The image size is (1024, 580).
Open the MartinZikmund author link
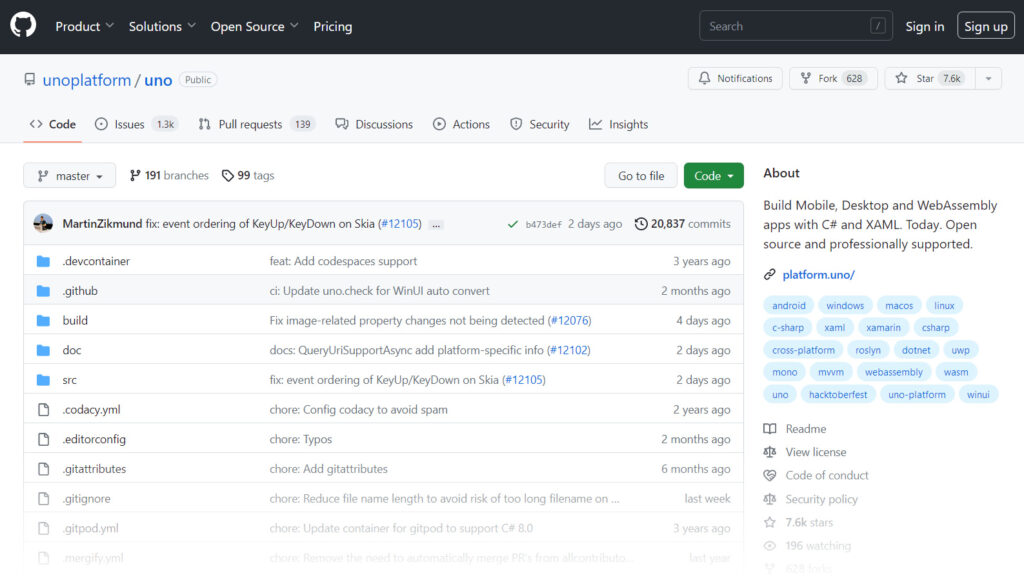click(x=102, y=223)
